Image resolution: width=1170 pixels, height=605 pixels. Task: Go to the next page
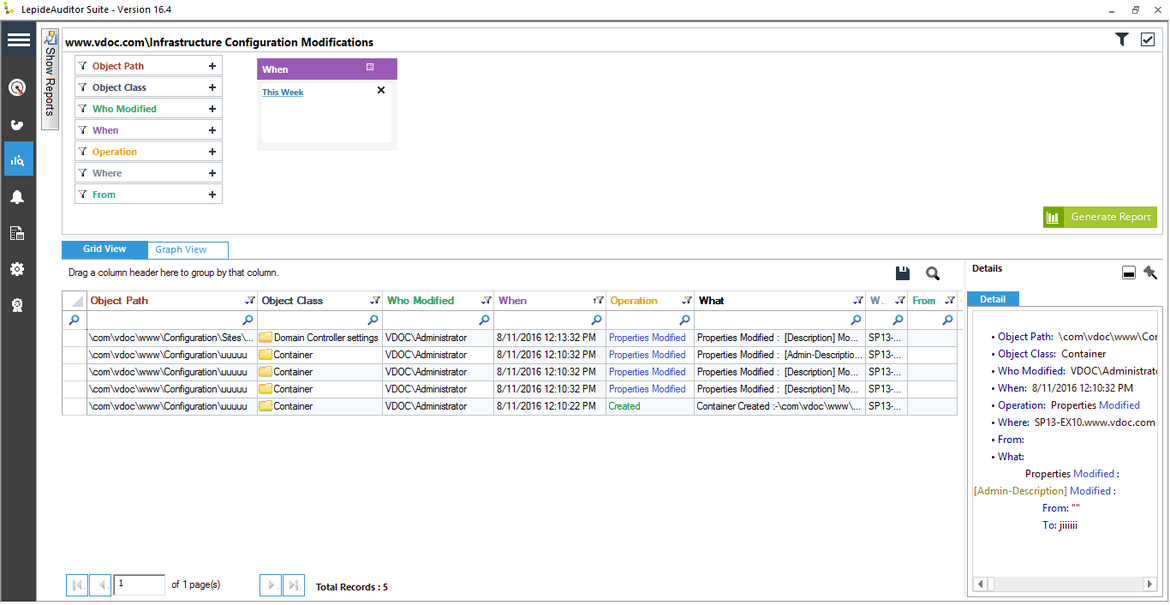click(x=270, y=585)
